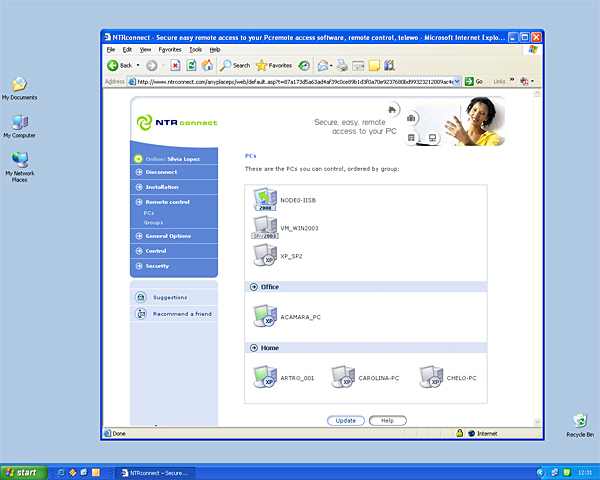Viewport: 600px width, 480px height.
Task: Open My Network Places desktop icon
Action: point(20,167)
